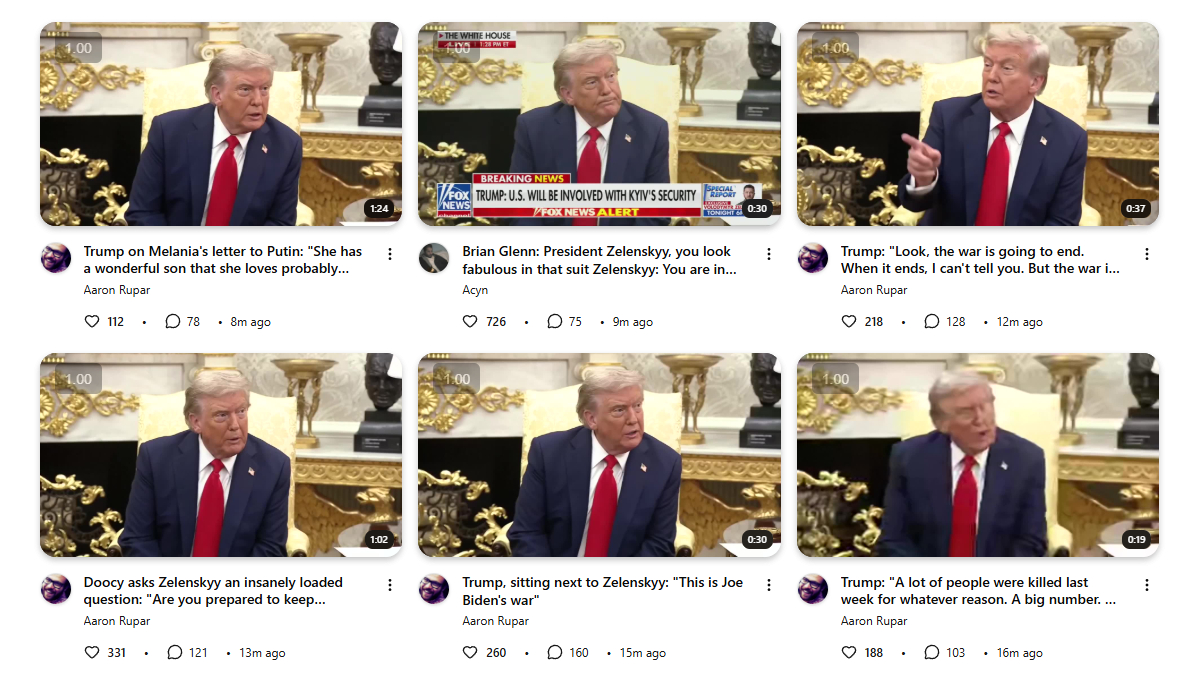Play the 0:19 "people were killed" video thumbnail
The width and height of the screenshot is (1198, 674).
tap(977, 455)
